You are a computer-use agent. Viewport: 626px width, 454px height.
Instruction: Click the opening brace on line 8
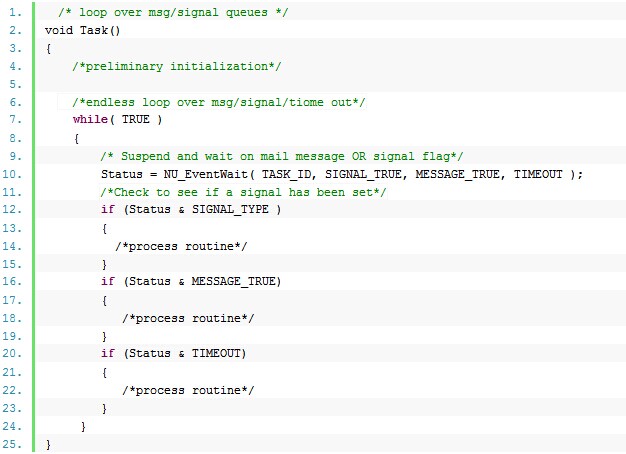[76, 138]
